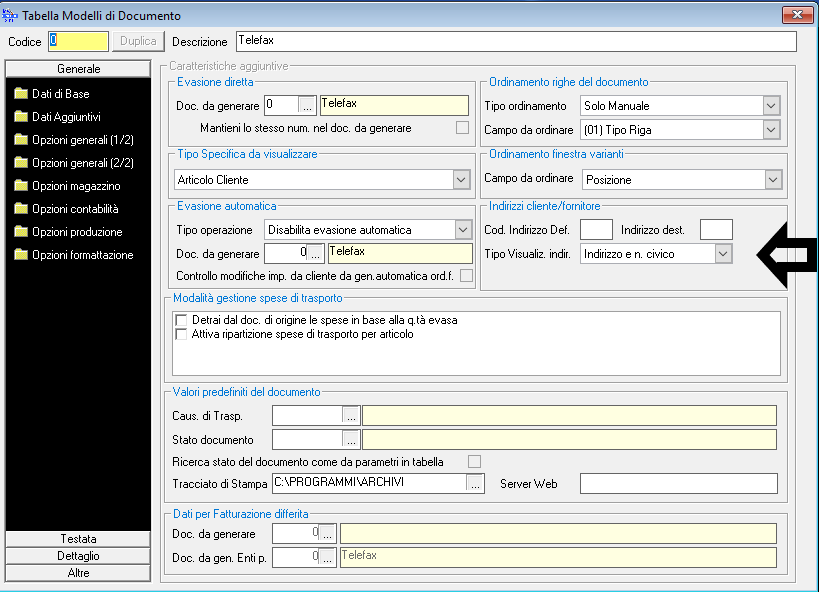819x592 pixels.
Task: Click the Doc. da gen. Enti p. number field
Action: tap(296, 558)
